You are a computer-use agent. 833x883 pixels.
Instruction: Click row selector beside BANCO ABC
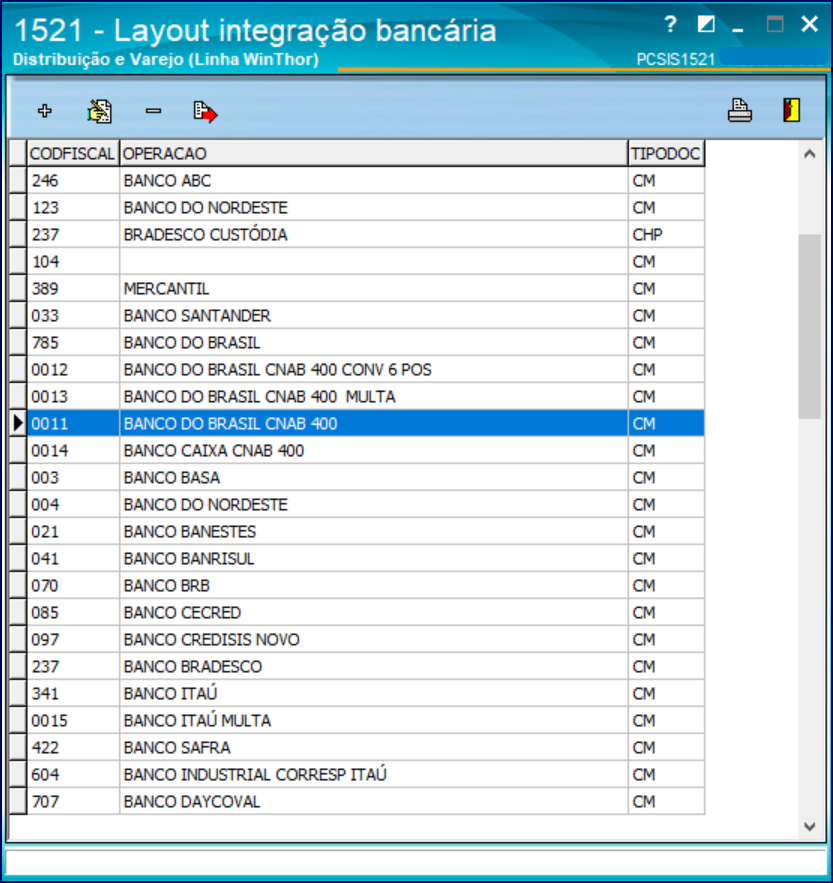(x=18, y=181)
